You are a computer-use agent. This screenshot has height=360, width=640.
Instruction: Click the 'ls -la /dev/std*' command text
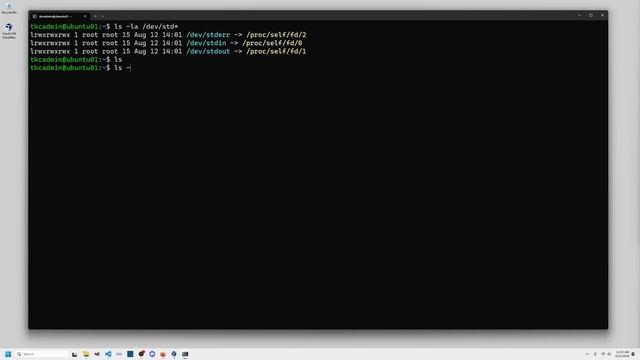coord(146,27)
